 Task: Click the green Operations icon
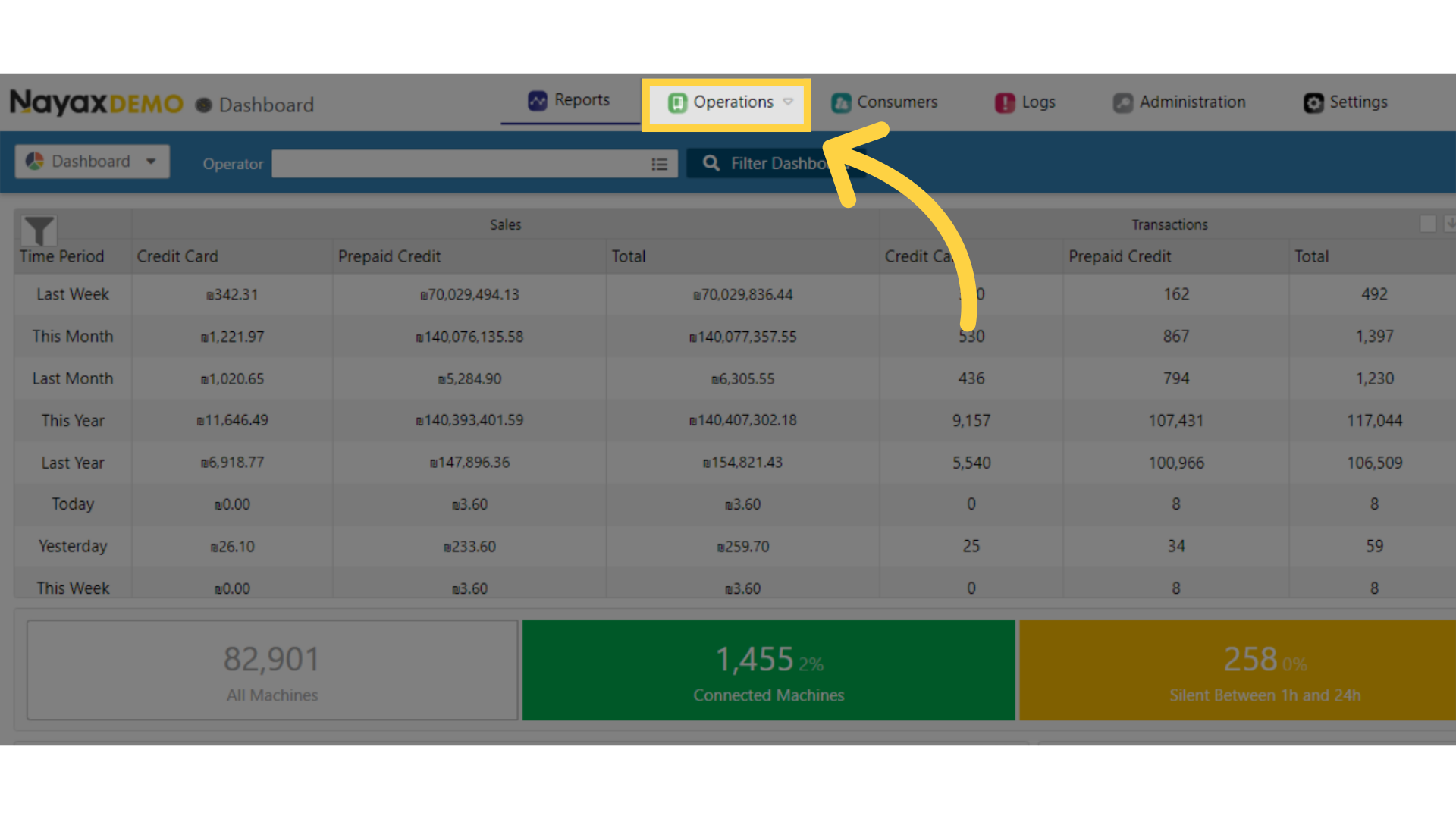click(677, 102)
